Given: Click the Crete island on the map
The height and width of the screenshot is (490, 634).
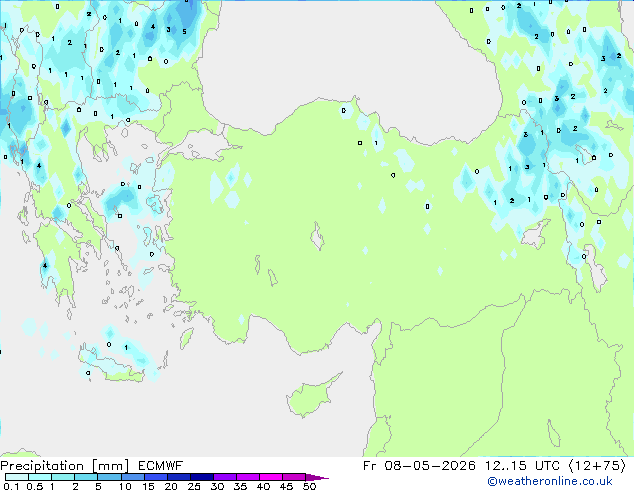Looking at the screenshot, I should coord(111,366).
